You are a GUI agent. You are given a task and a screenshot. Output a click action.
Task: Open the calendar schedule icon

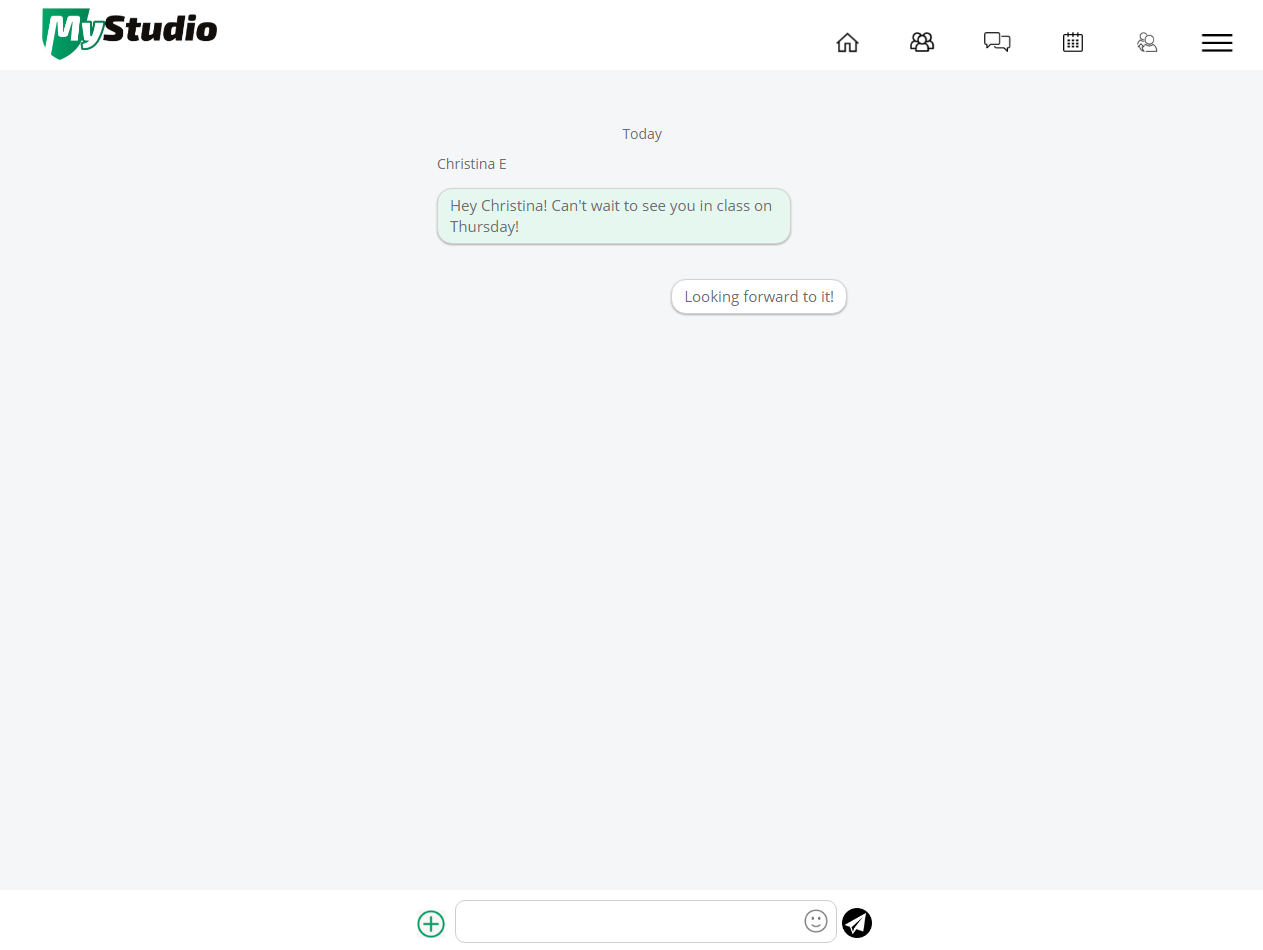(1073, 42)
